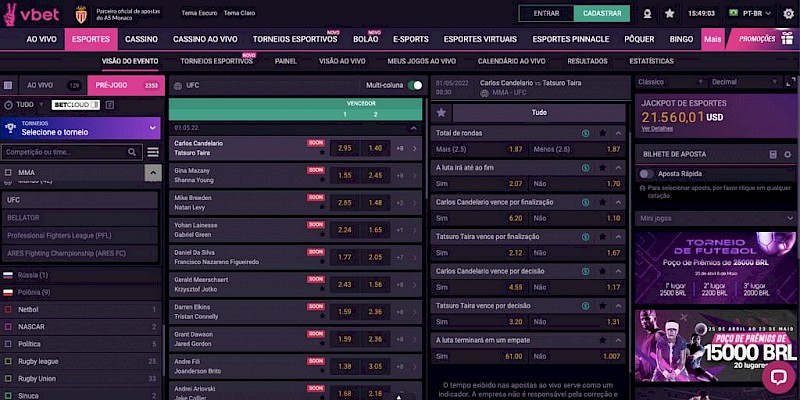Open the Ver Detalhes jackpot link
800x400 pixels.
(x=657, y=129)
